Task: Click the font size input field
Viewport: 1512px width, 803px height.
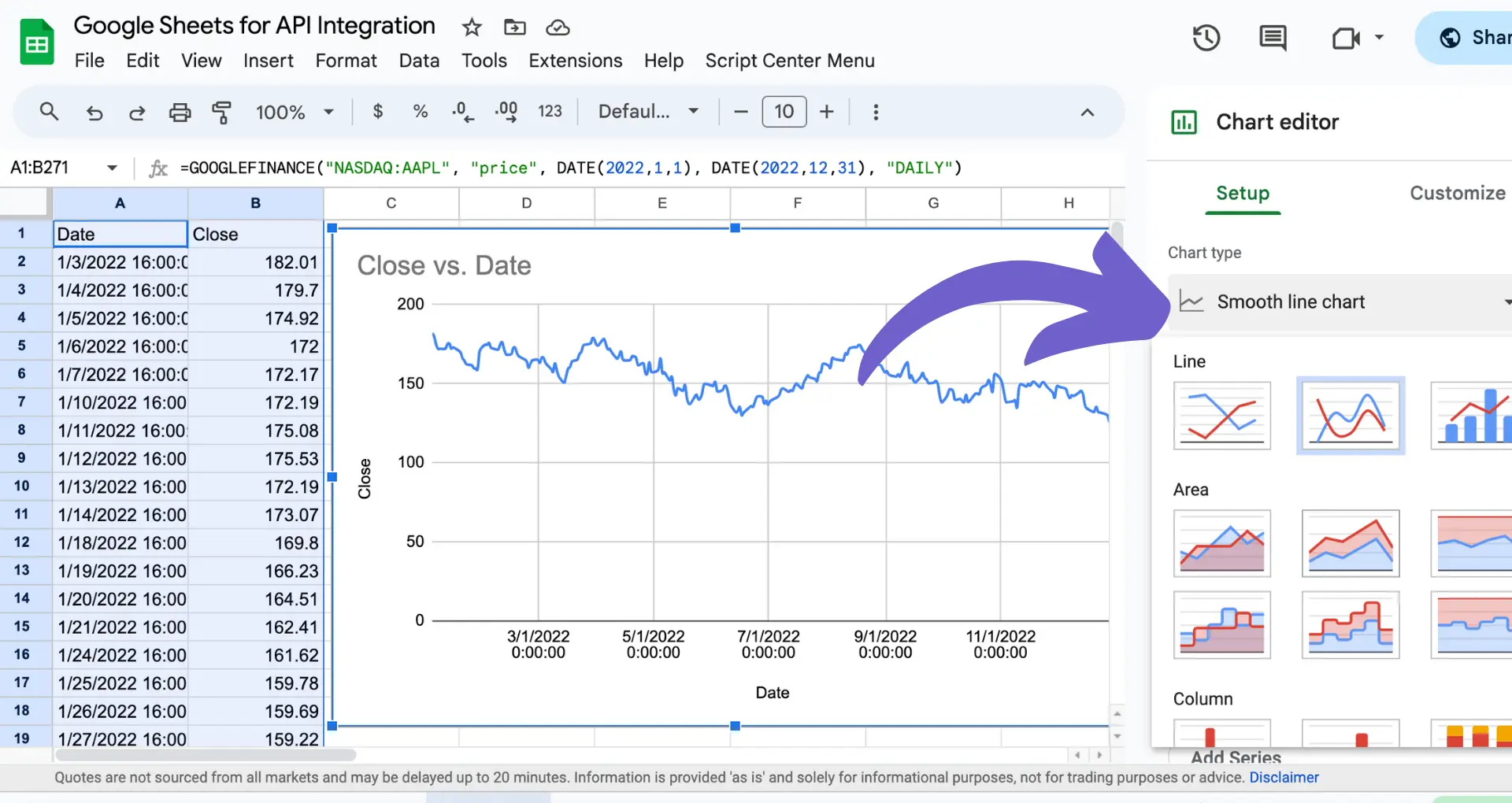Action: point(784,112)
